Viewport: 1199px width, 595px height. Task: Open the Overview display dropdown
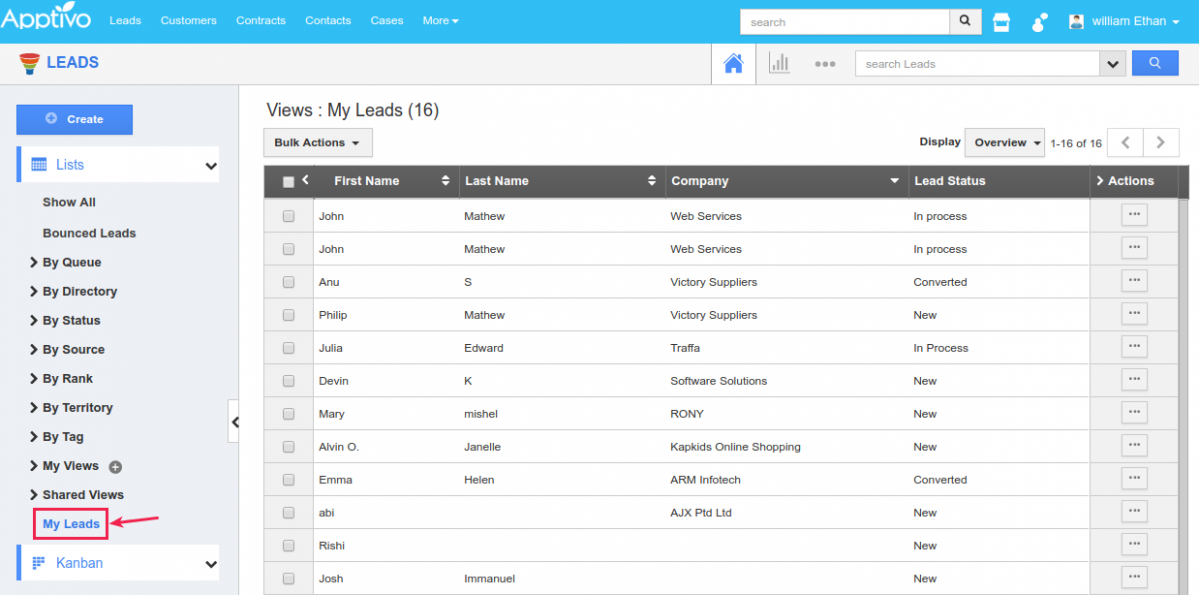[x=1004, y=143]
